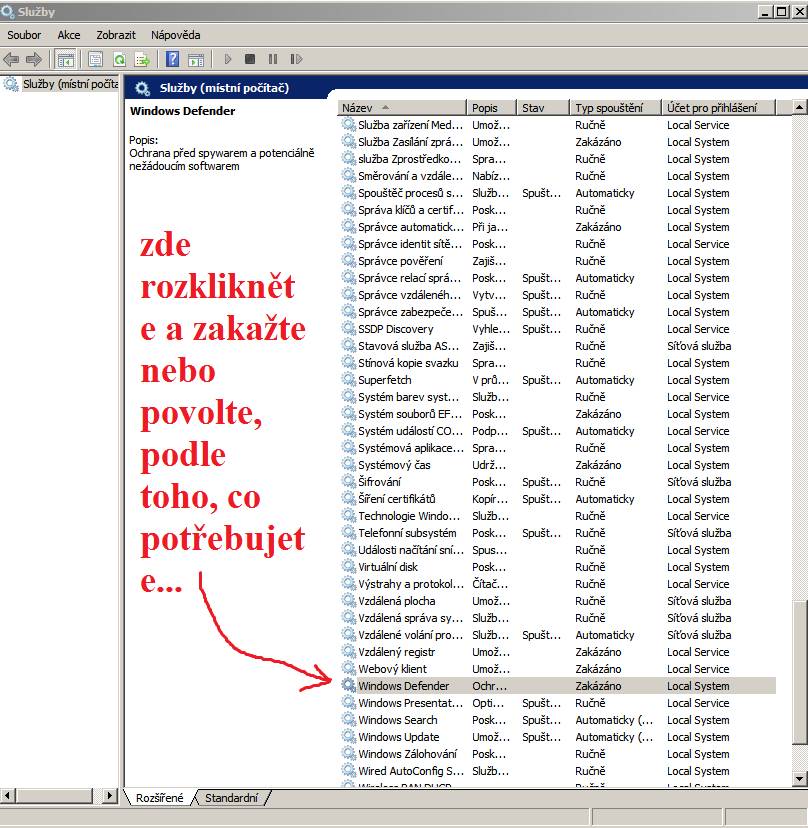This screenshot has width=808, height=828.
Task: Click the gear icon beside Windows Update row
Action: (349, 736)
